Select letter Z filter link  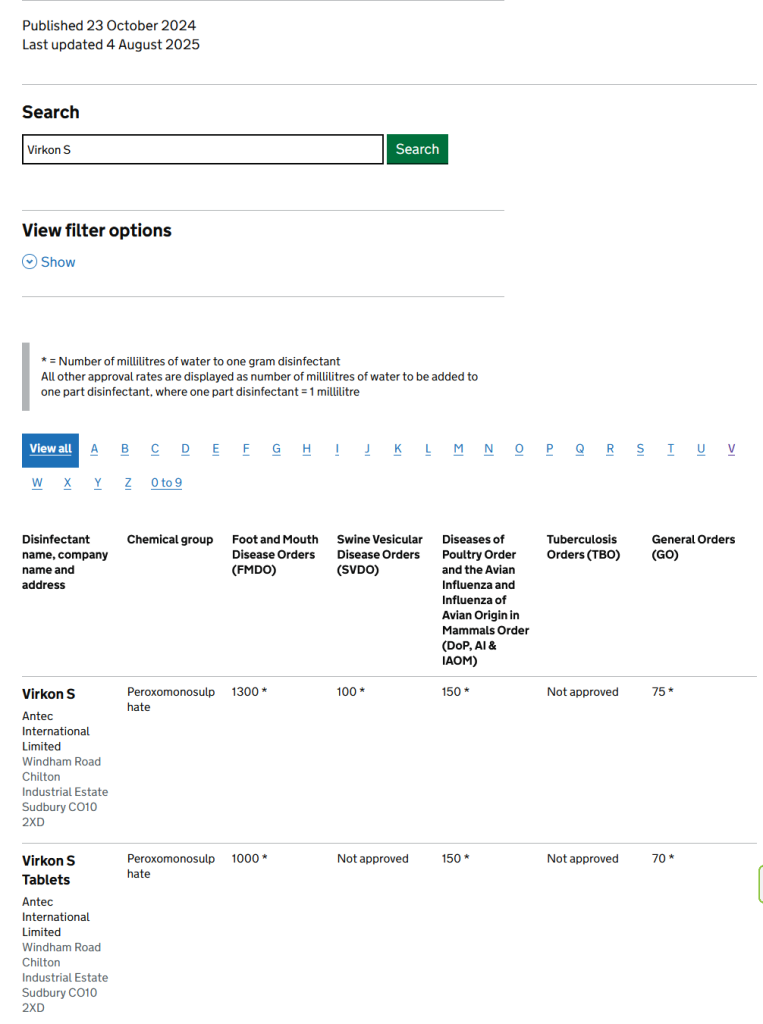pyautogui.click(x=128, y=483)
